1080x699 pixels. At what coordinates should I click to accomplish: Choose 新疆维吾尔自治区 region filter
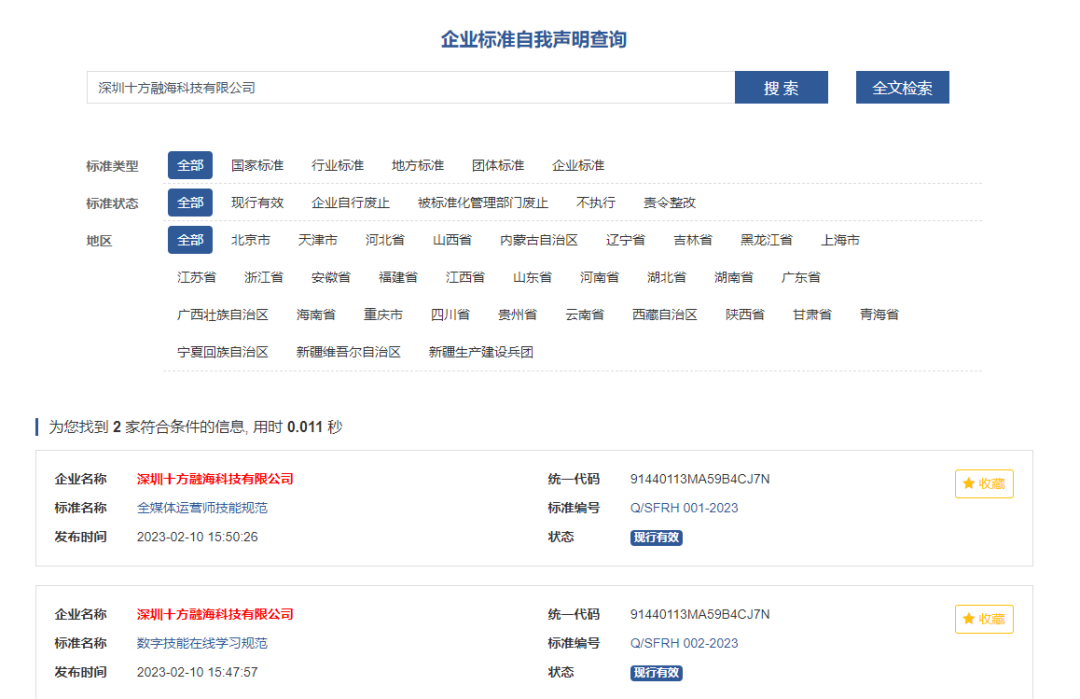tap(349, 352)
